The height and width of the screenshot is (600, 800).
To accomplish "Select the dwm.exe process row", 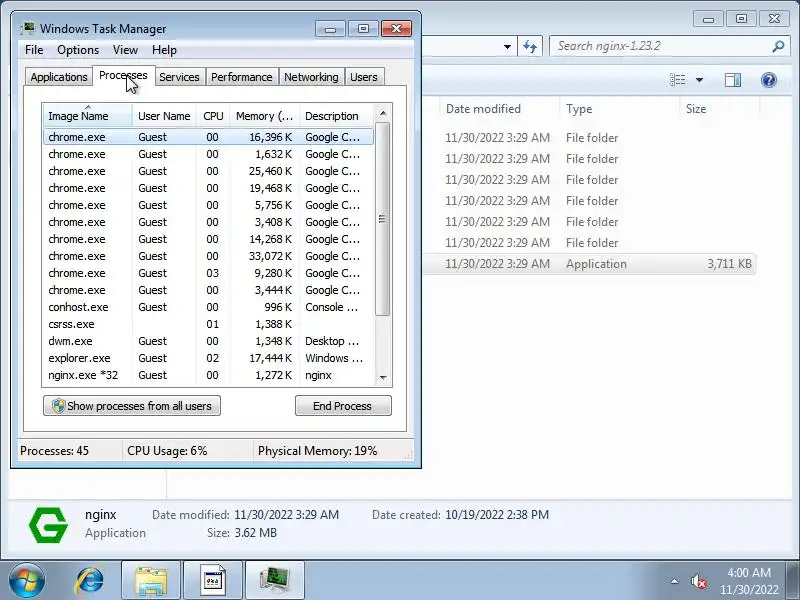I will tap(209, 341).
